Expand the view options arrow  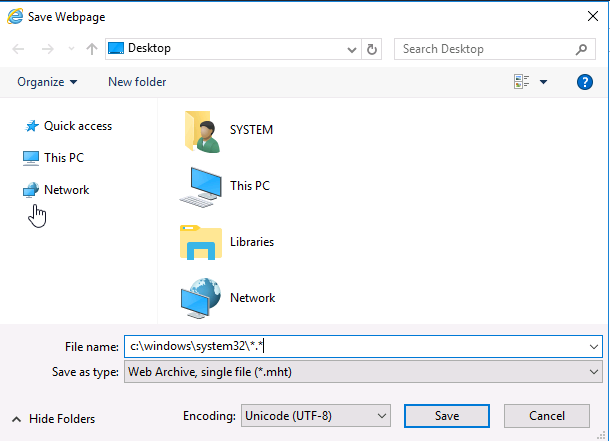pyautogui.click(x=543, y=82)
